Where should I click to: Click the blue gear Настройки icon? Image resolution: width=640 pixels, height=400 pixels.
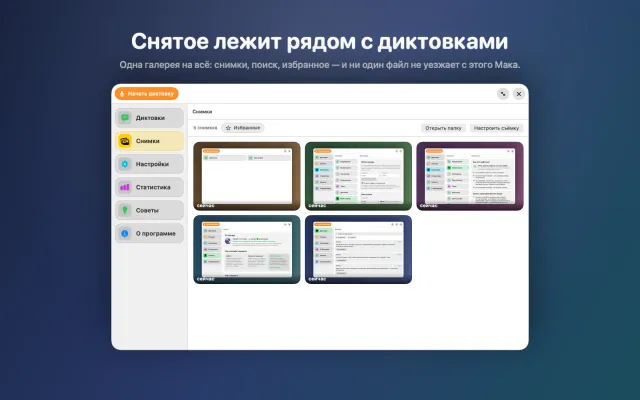(125, 164)
